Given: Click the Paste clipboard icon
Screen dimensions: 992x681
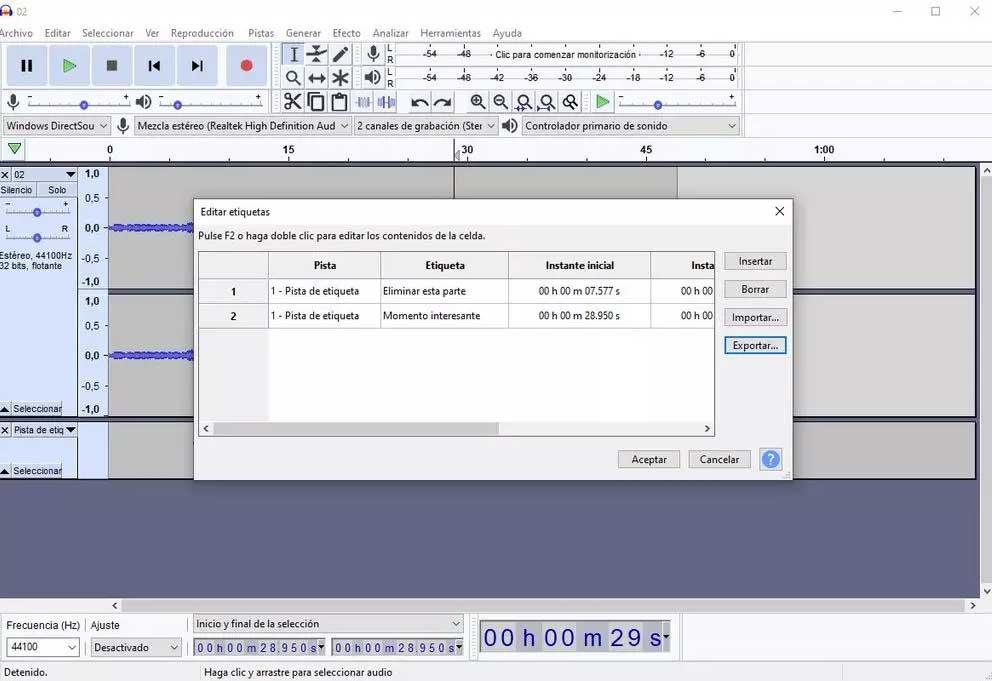Looking at the screenshot, I should [339, 102].
